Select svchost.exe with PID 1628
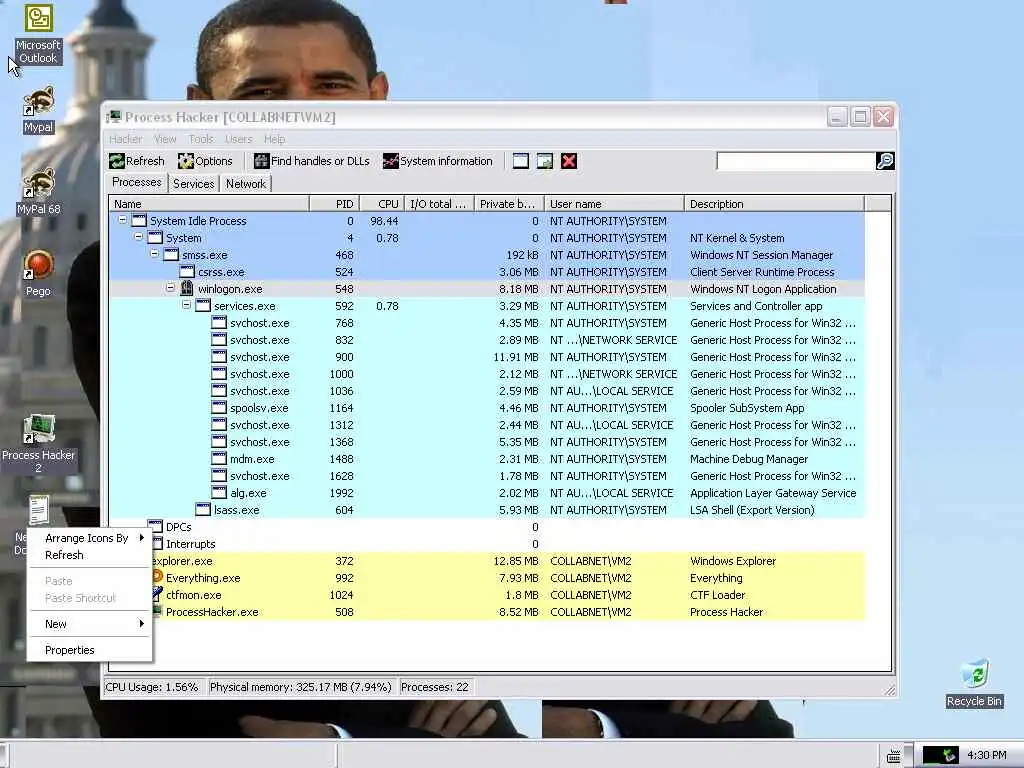Viewport: 1024px width, 768px height. point(487,475)
